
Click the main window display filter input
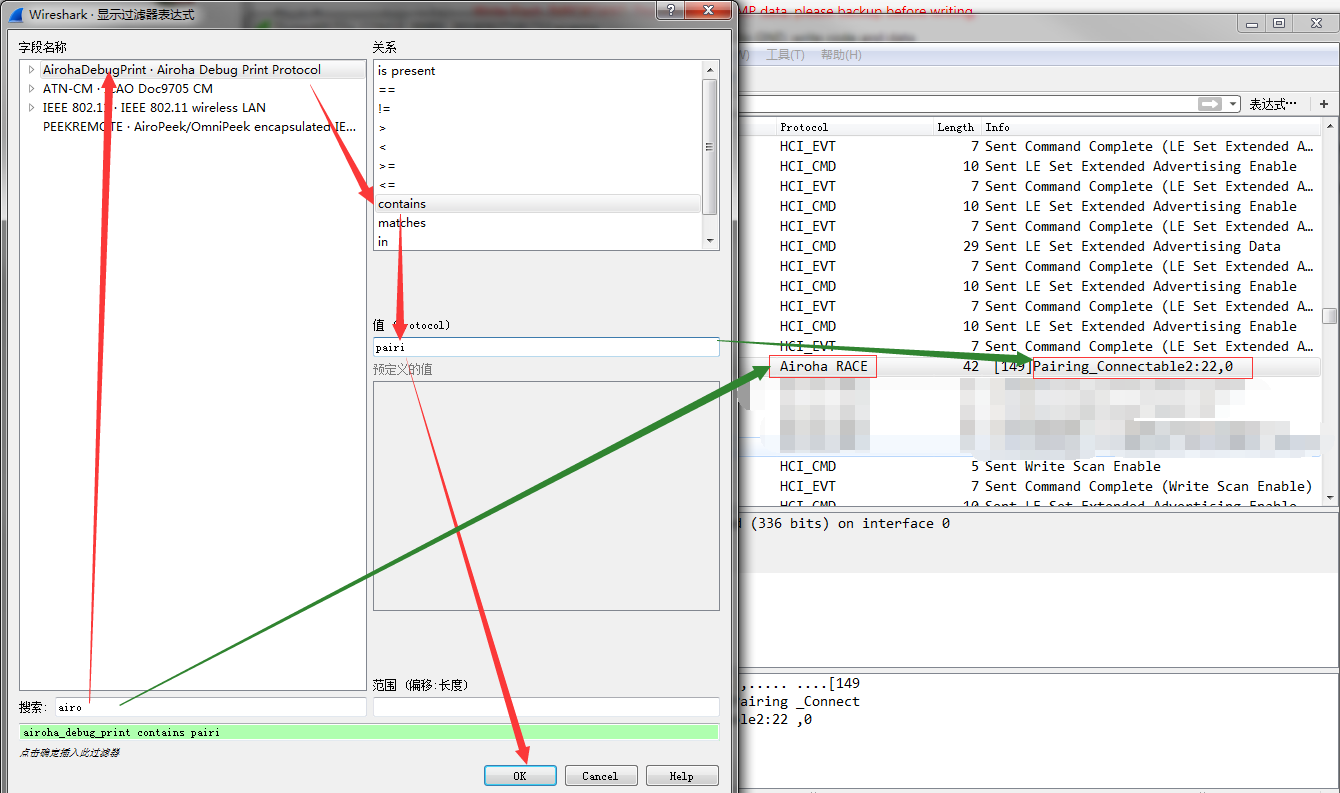click(x=968, y=104)
